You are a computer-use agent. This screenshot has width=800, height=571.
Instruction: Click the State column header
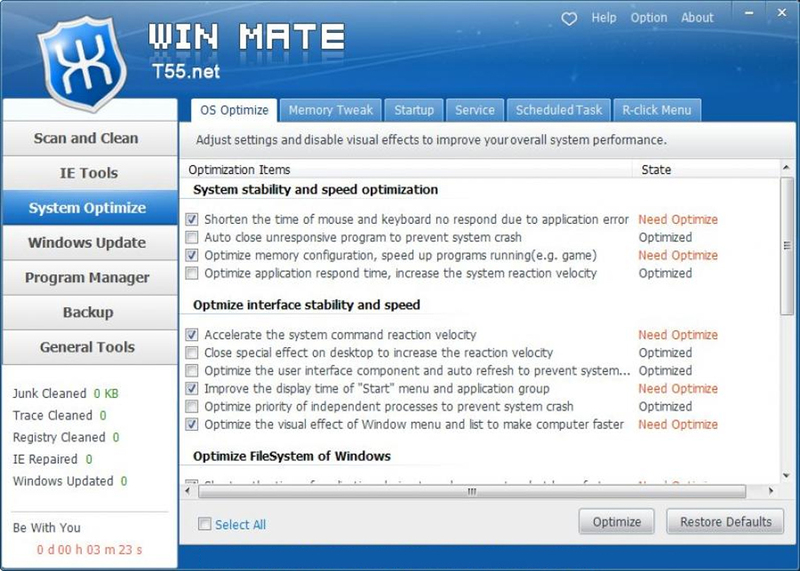click(656, 170)
